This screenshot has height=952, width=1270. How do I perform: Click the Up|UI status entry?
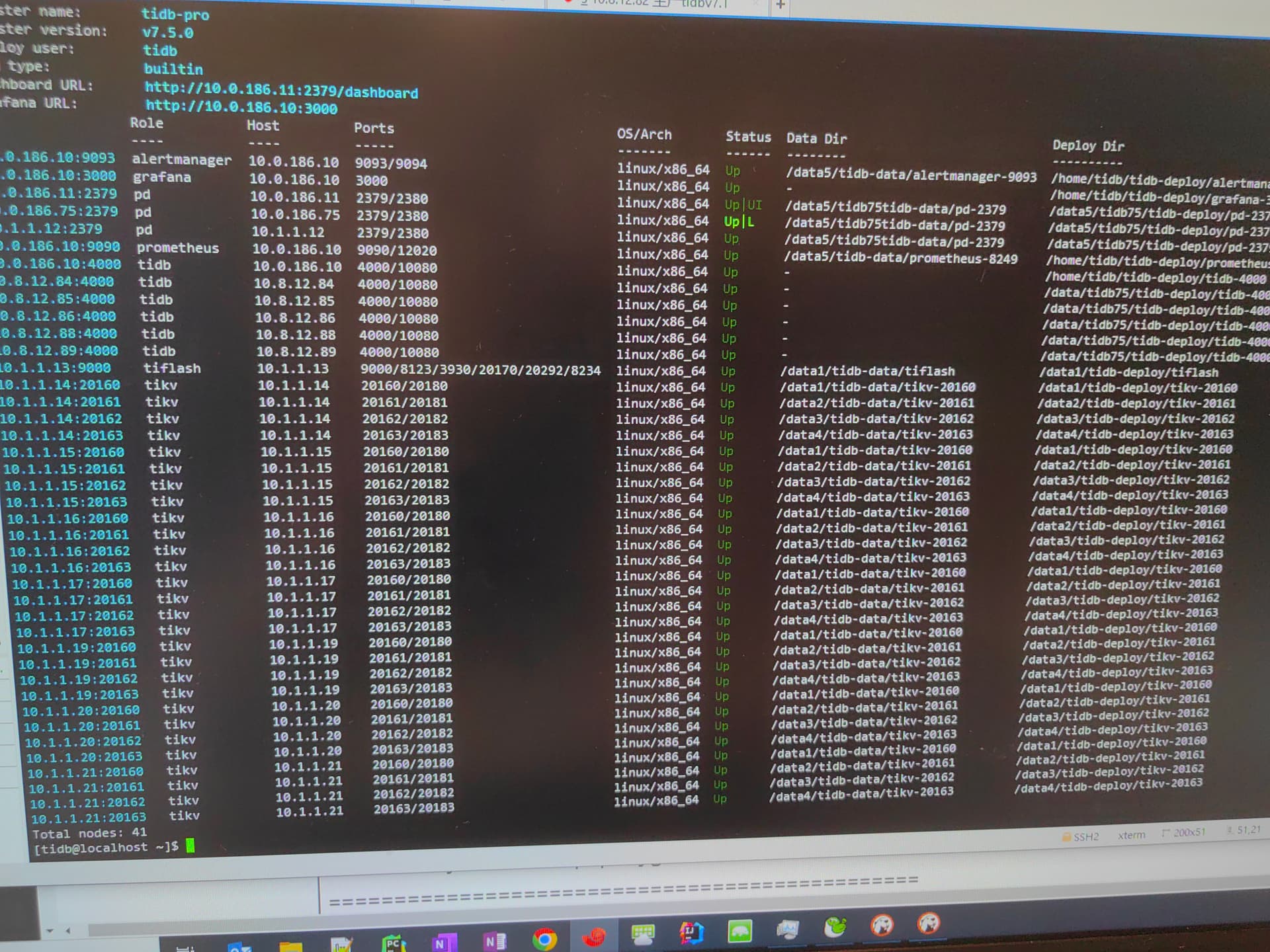click(x=743, y=205)
